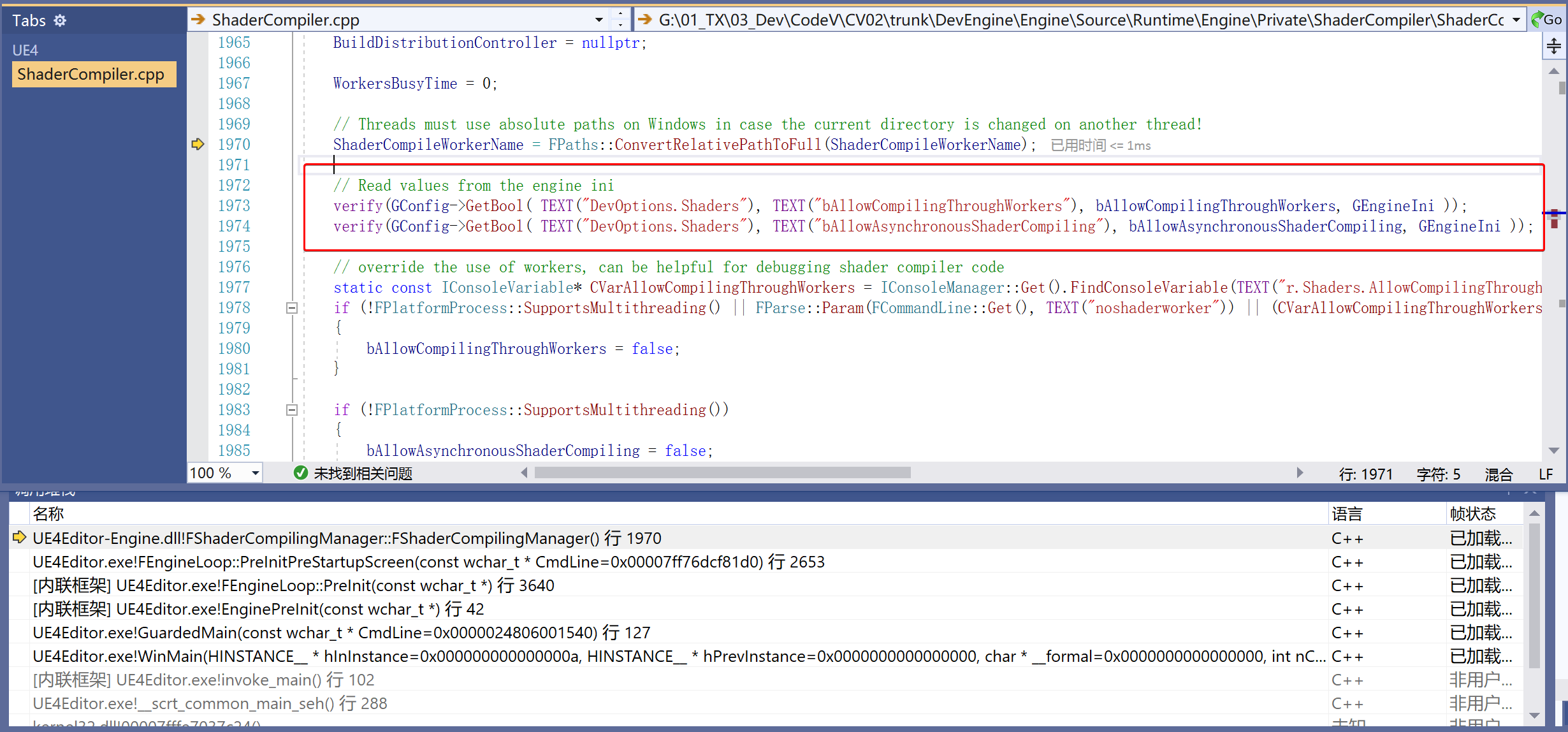Click the call stack current frame arrow

click(x=19, y=538)
